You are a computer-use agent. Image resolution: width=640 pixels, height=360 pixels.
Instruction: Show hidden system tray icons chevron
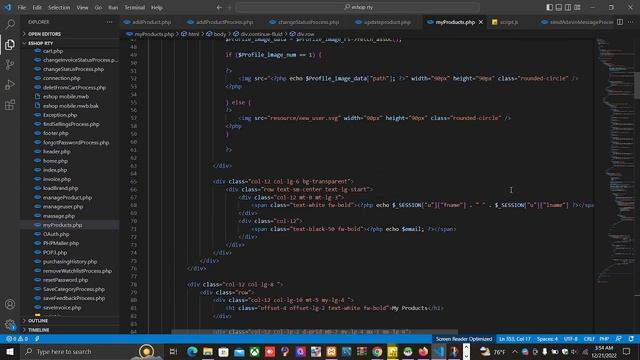pyautogui.click(x=515, y=351)
